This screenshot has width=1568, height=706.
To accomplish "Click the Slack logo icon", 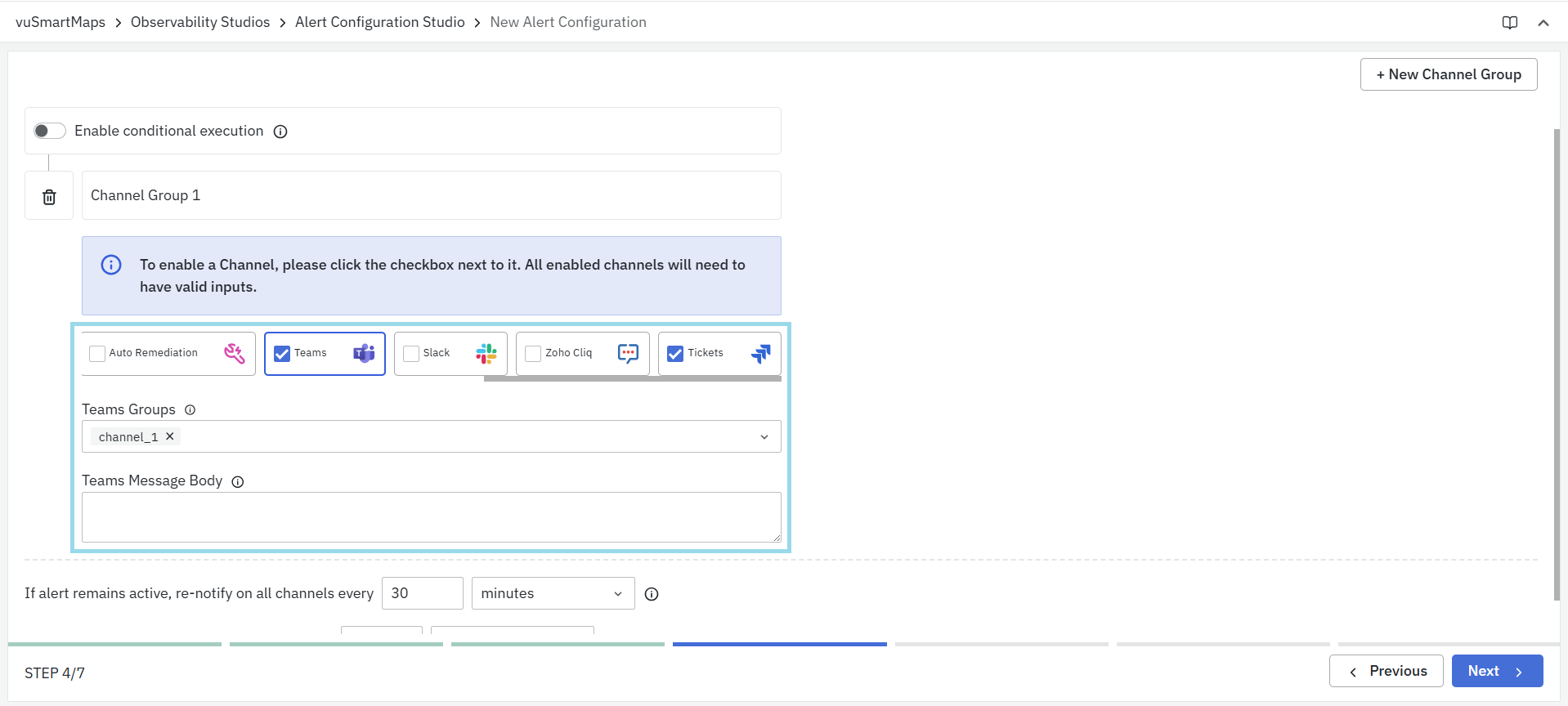I will [x=486, y=353].
